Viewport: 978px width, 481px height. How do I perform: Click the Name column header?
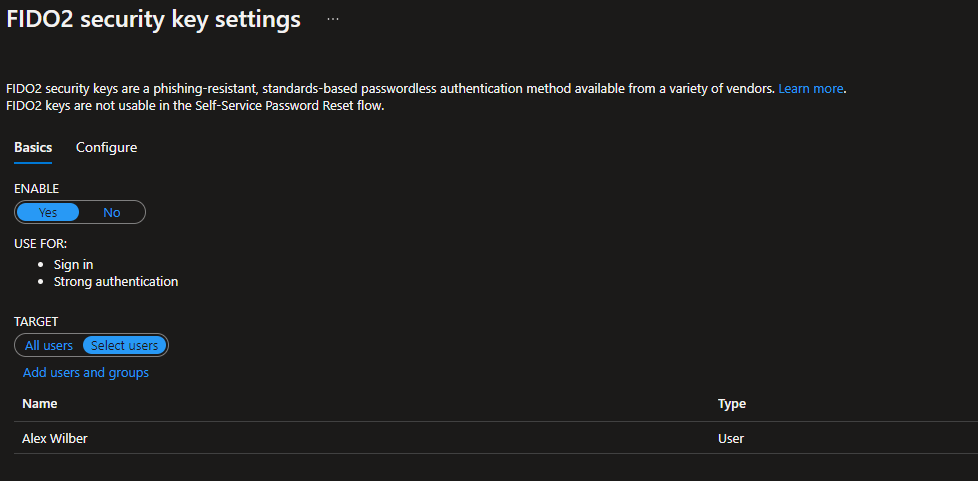(40, 404)
